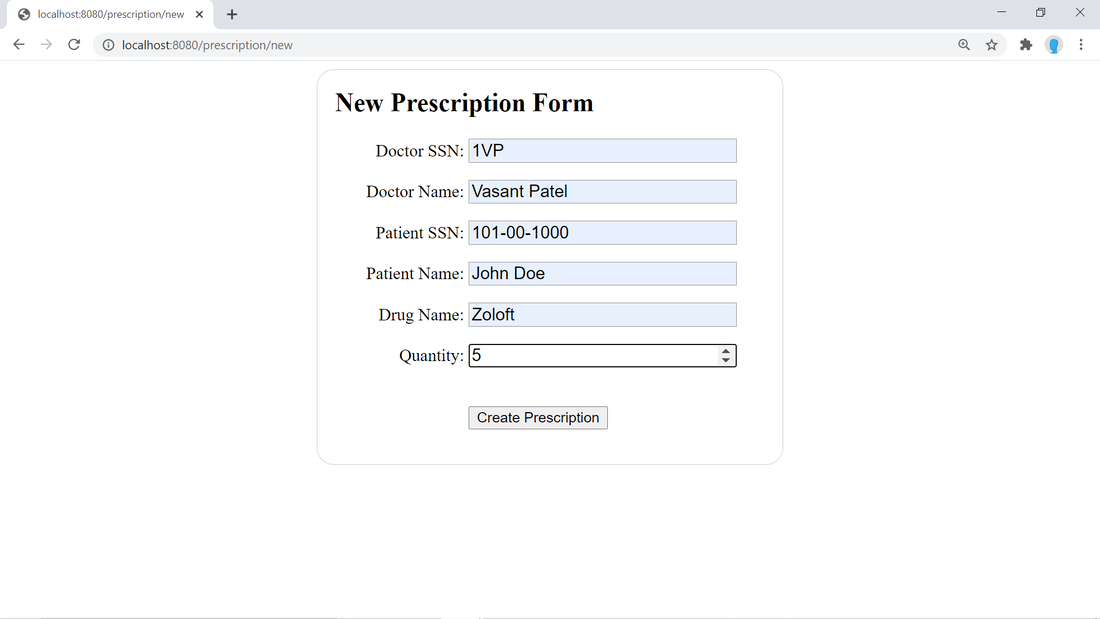Screen dimensions: 1100x619
Task: Reload the prescription page
Action: 74,45
